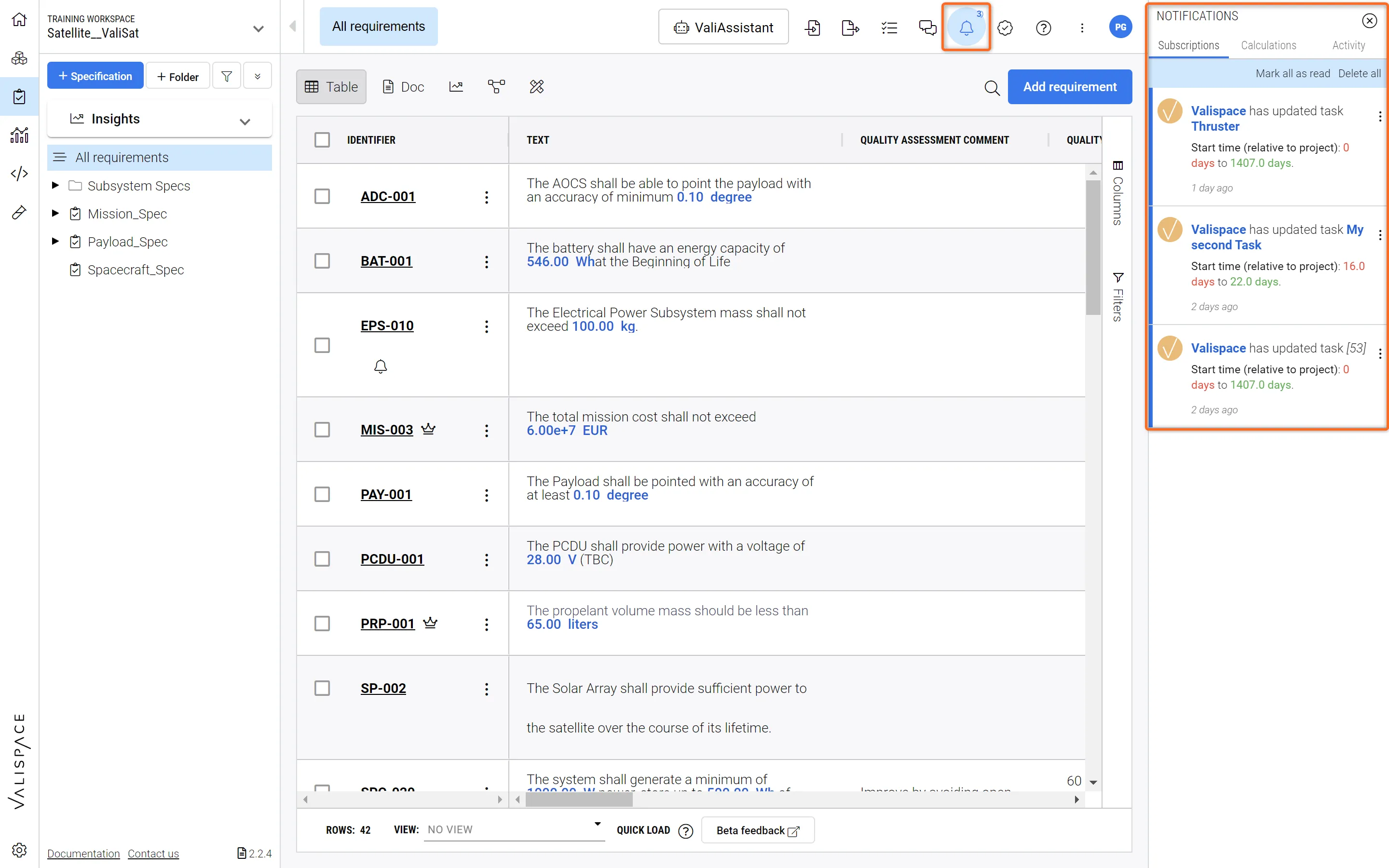Click the sidebar filter funnel icon
Image resolution: width=1389 pixels, height=868 pixels.
tap(226, 76)
